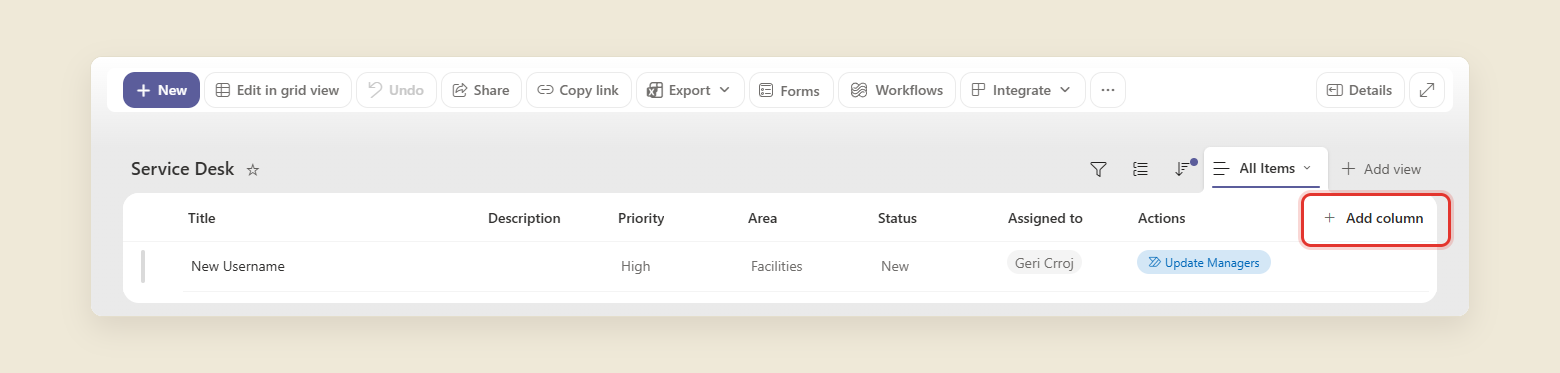This screenshot has height=373, width=1560.
Task: Click the Area column header
Action: (x=762, y=218)
